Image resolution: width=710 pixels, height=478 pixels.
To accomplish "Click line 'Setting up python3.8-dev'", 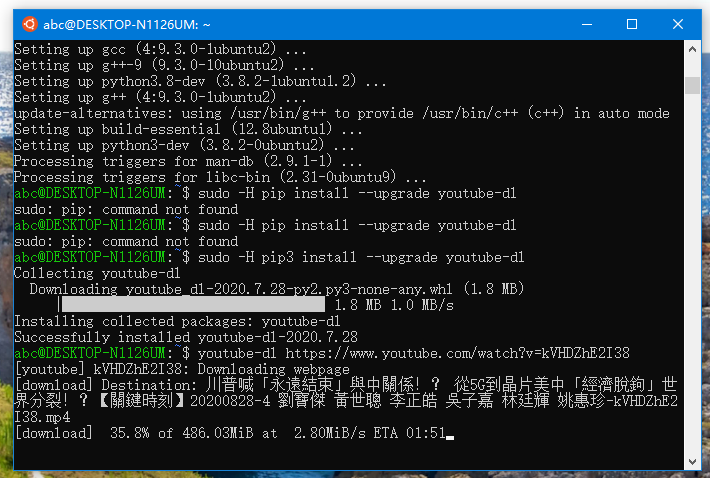I will pyautogui.click(x=200, y=81).
